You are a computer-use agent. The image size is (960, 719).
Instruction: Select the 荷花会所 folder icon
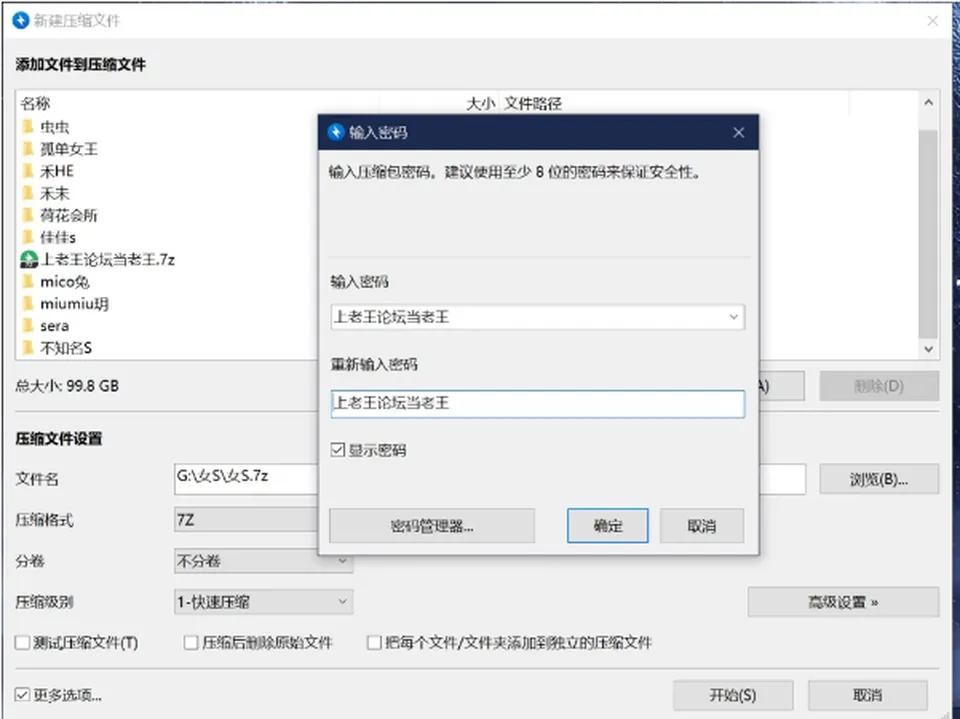tap(28, 216)
